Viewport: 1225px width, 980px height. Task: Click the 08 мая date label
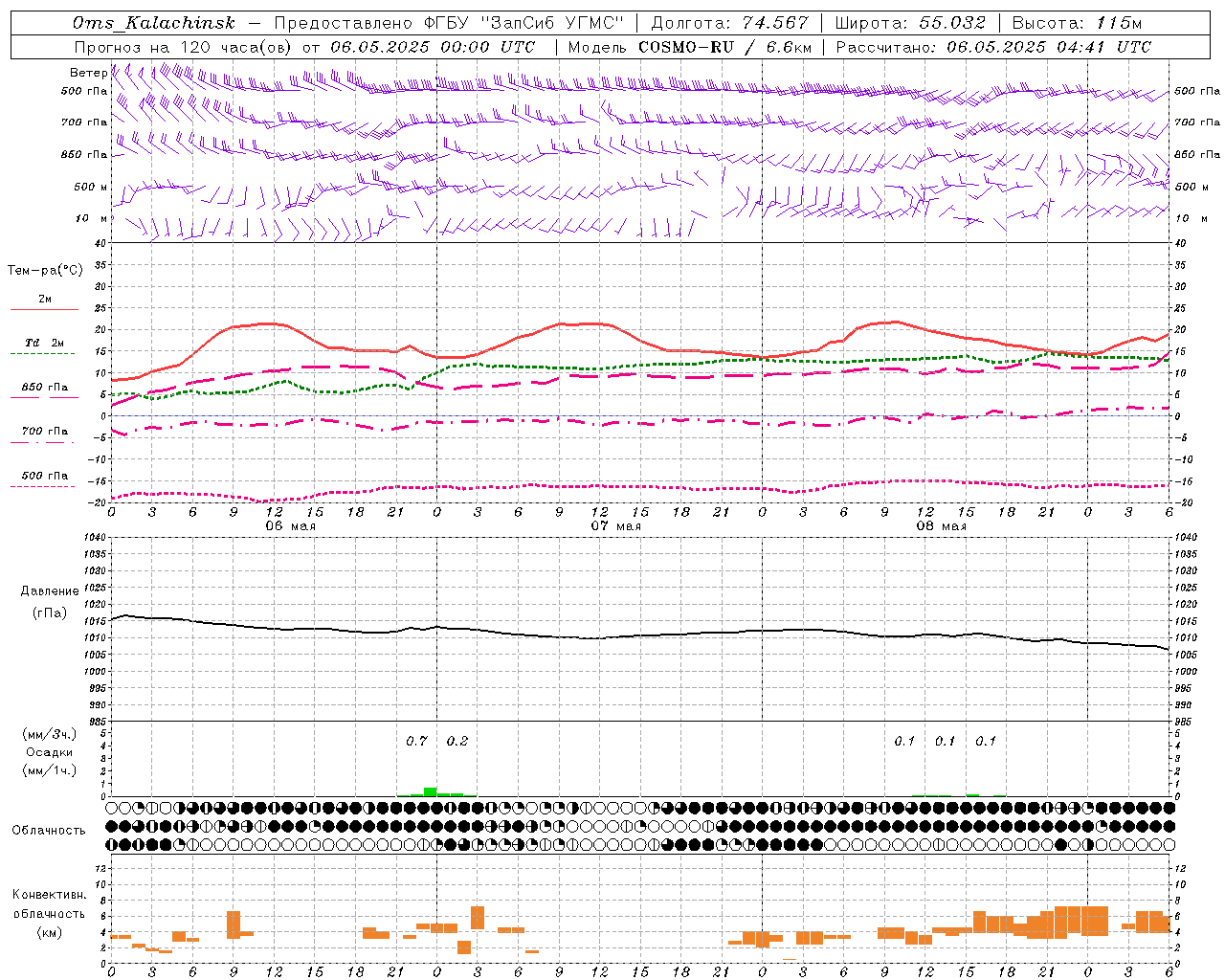click(x=941, y=525)
